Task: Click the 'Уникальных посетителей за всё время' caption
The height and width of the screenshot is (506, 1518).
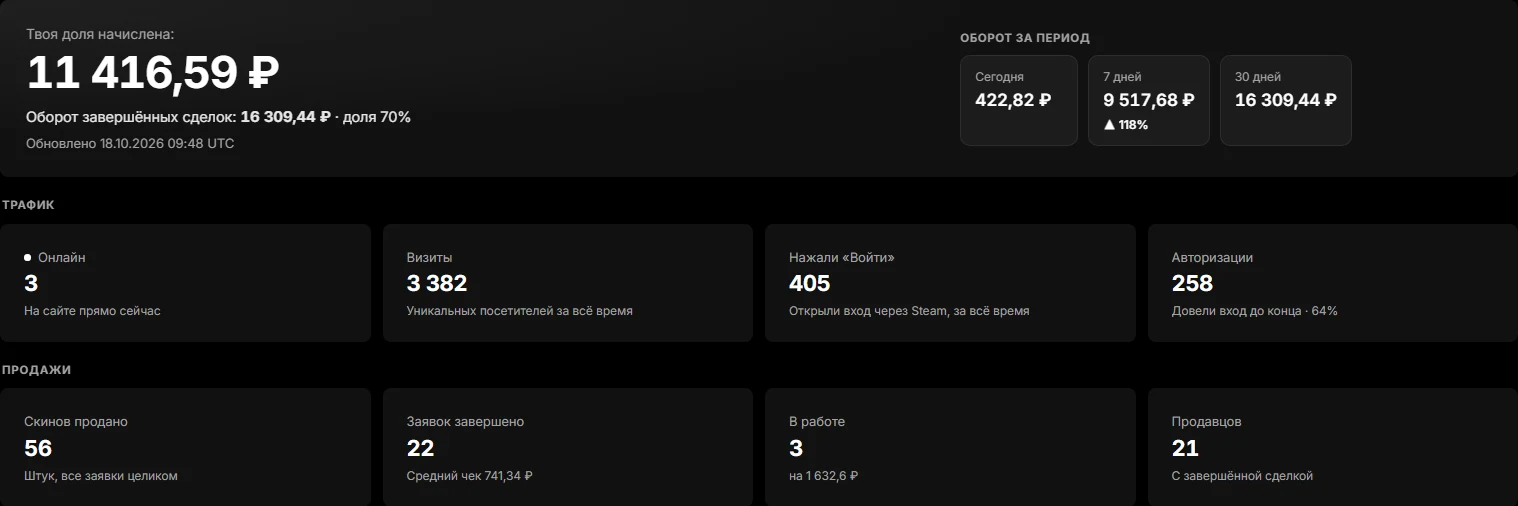Action: click(x=519, y=311)
